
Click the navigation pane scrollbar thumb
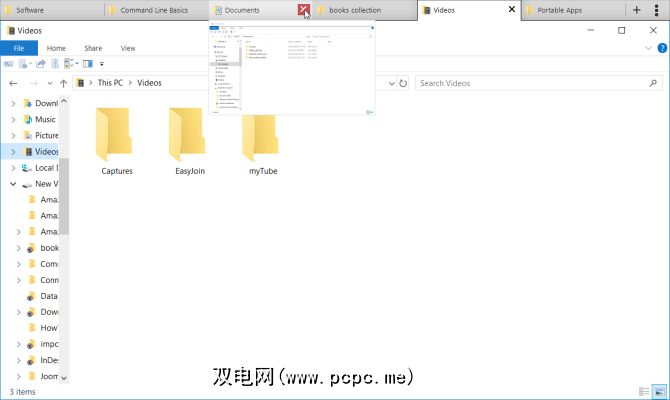pos(64,196)
